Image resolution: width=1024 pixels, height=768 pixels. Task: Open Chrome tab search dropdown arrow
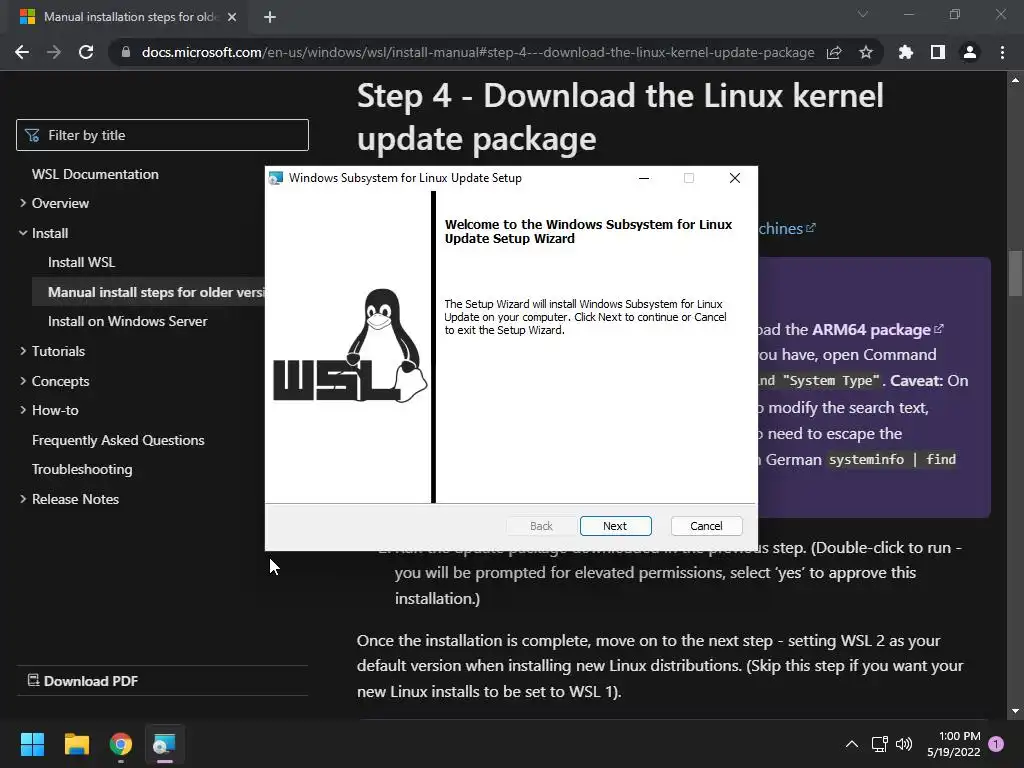[863, 14]
